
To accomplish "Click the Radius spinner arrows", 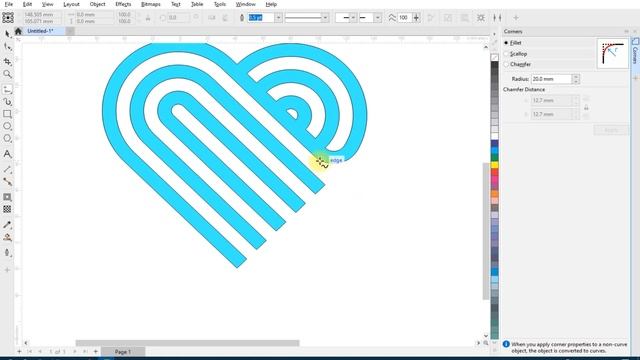I will [x=576, y=79].
